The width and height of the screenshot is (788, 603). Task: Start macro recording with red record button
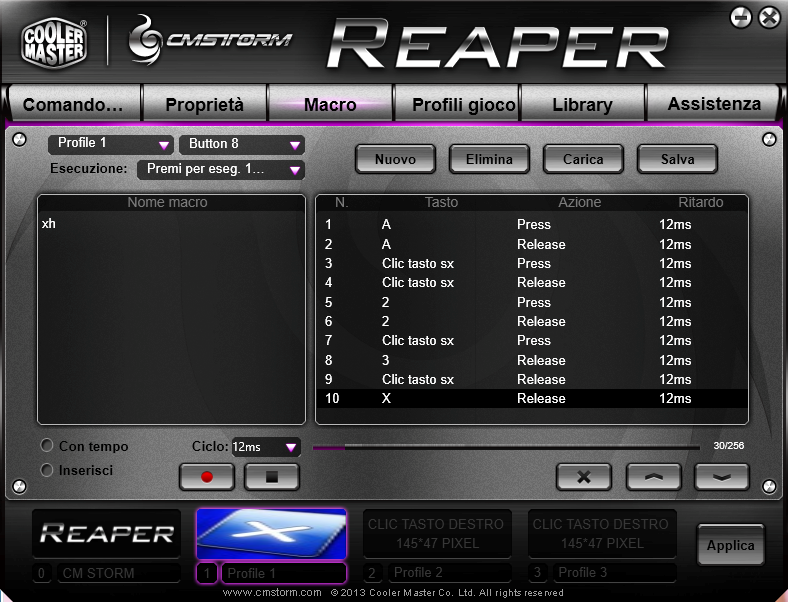pyautogui.click(x=207, y=477)
